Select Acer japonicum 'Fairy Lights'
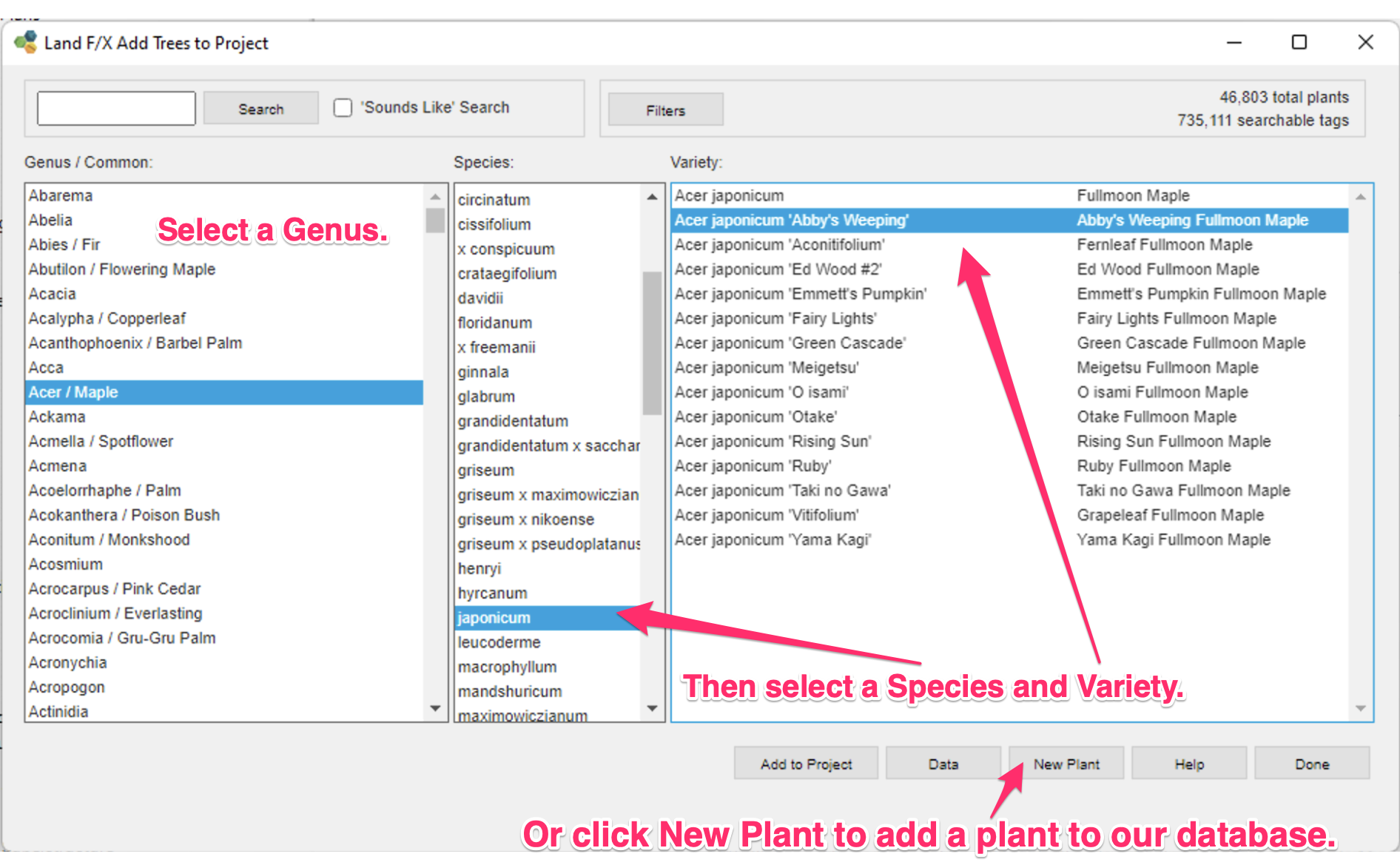Viewport: 1400px width, 865px height. [x=1010, y=318]
